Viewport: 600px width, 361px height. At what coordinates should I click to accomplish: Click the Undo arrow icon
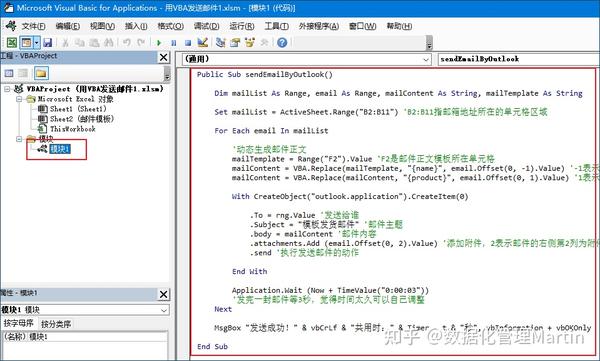pyautogui.click(x=127, y=42)
